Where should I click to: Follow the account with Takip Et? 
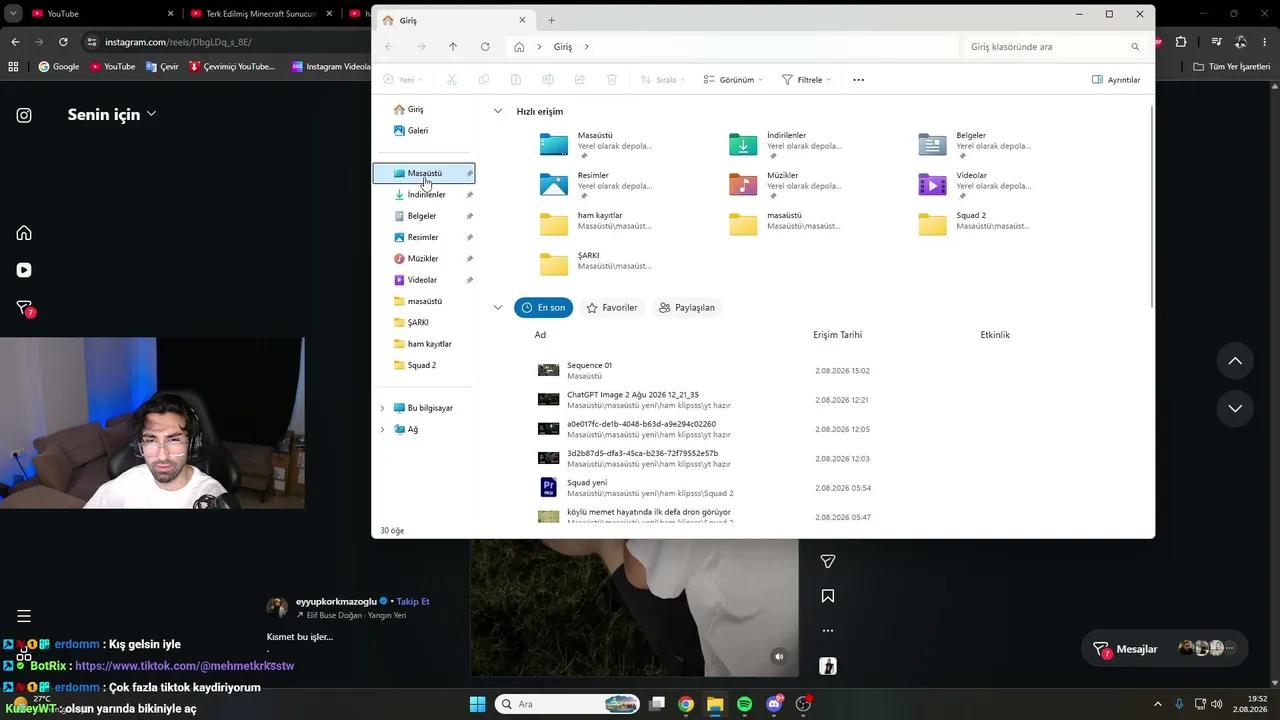(413, 602)
